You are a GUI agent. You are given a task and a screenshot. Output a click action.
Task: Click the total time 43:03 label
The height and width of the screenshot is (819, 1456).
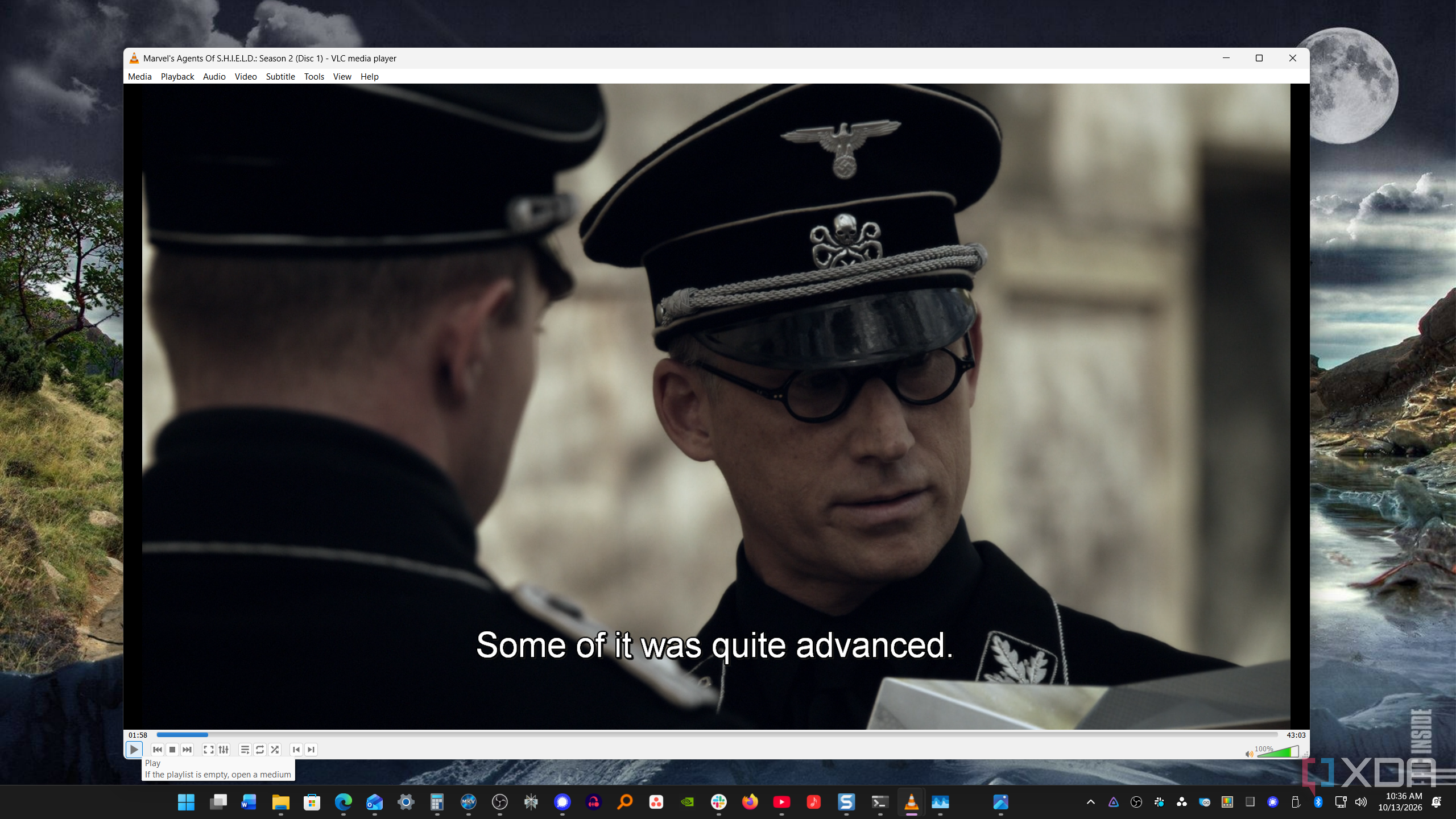pos(1296,735)
